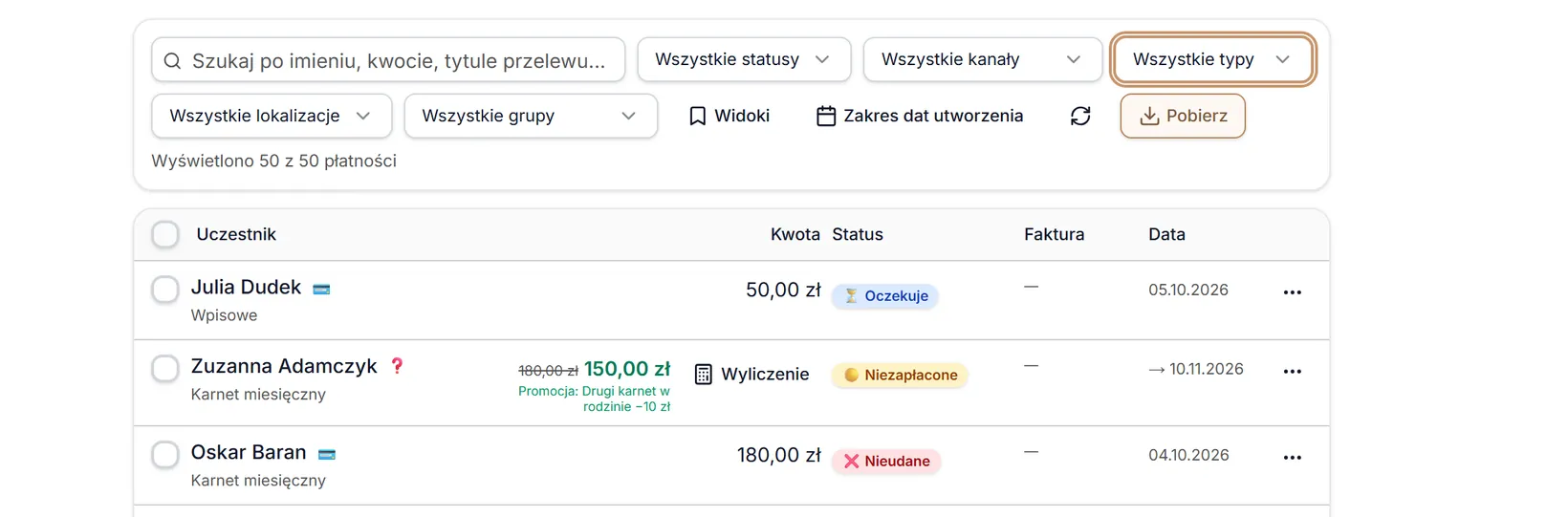Open more options for Zuzanna Adamczyk row
The height and width of the screenshot is (517, 1568).
(x=1293, y=372)
